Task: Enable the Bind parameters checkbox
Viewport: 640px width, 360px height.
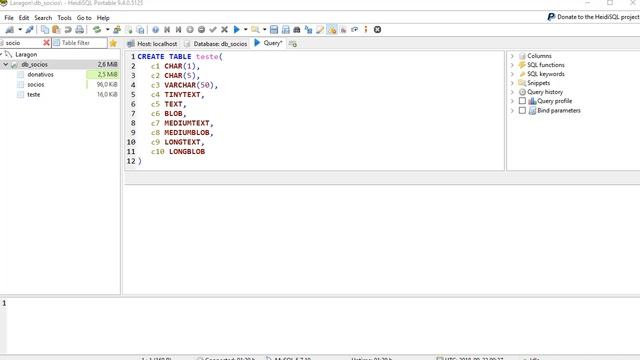Action: click(522, 111)
